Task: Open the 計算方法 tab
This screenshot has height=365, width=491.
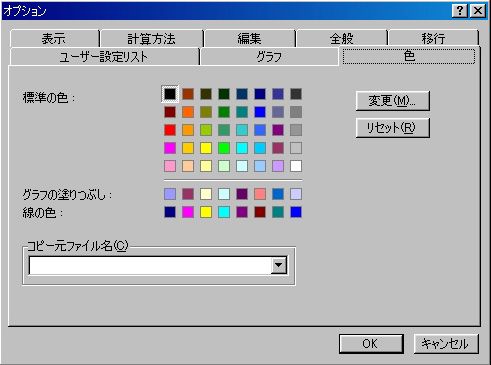Action: point(152,39)
